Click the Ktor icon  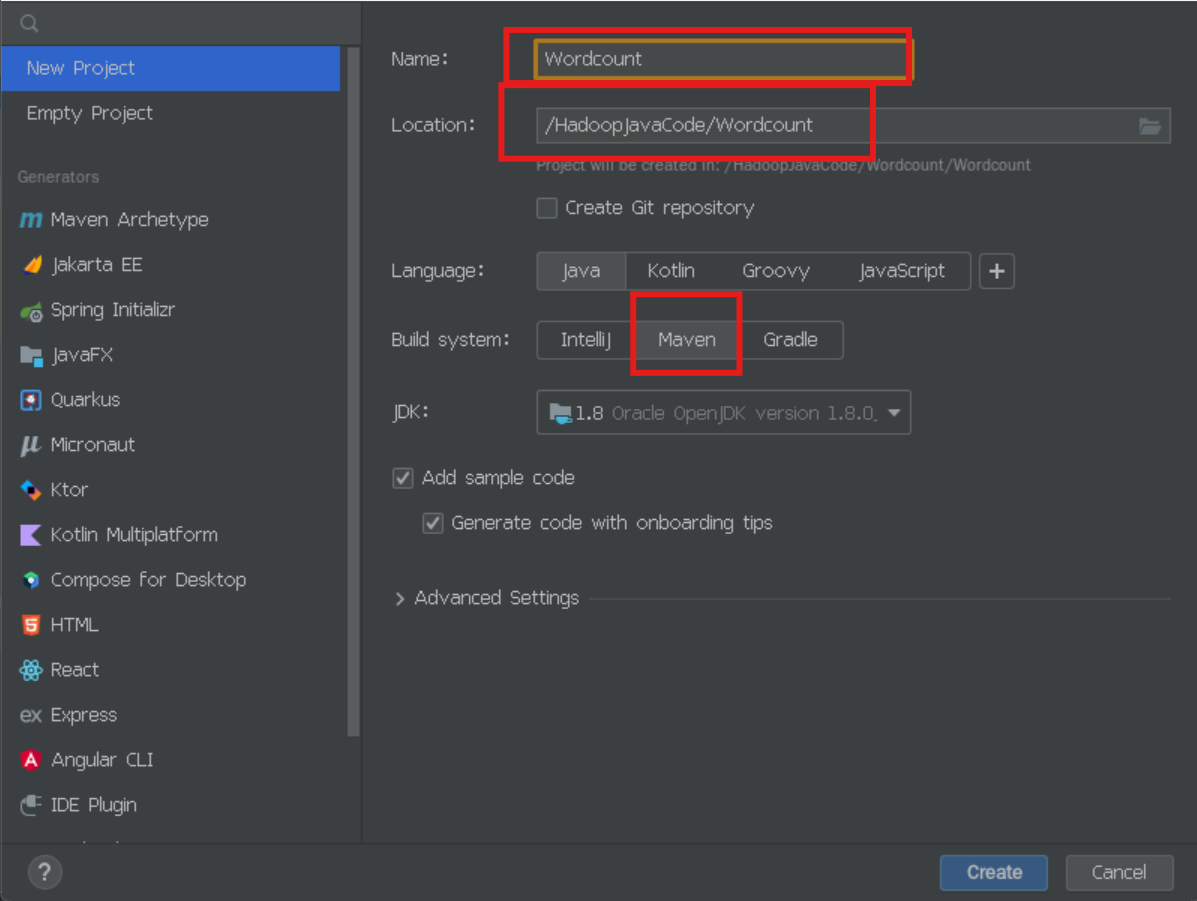pos(31,490)
